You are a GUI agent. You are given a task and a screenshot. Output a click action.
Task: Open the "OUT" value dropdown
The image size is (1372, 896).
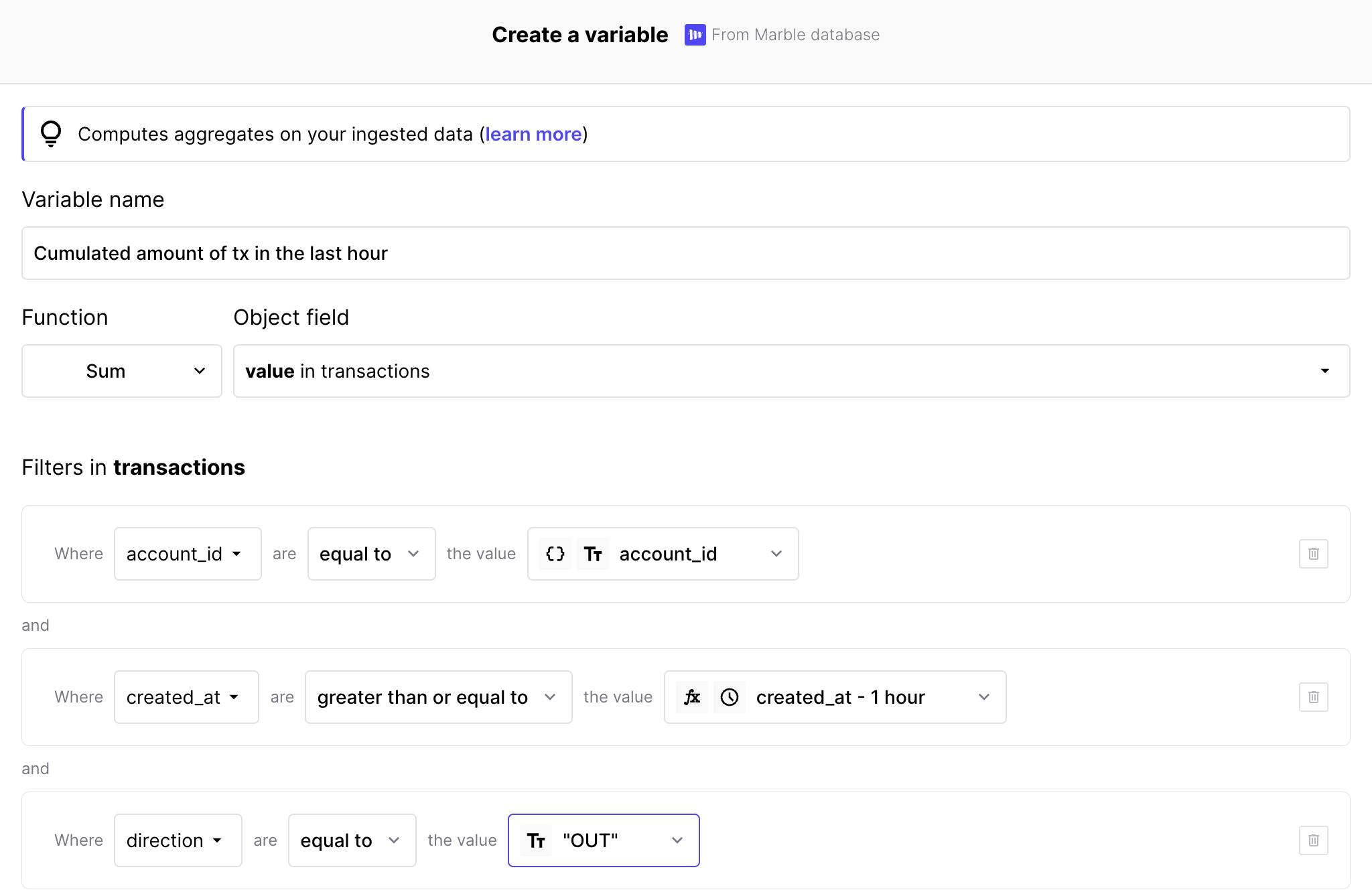tap(604, 840)
